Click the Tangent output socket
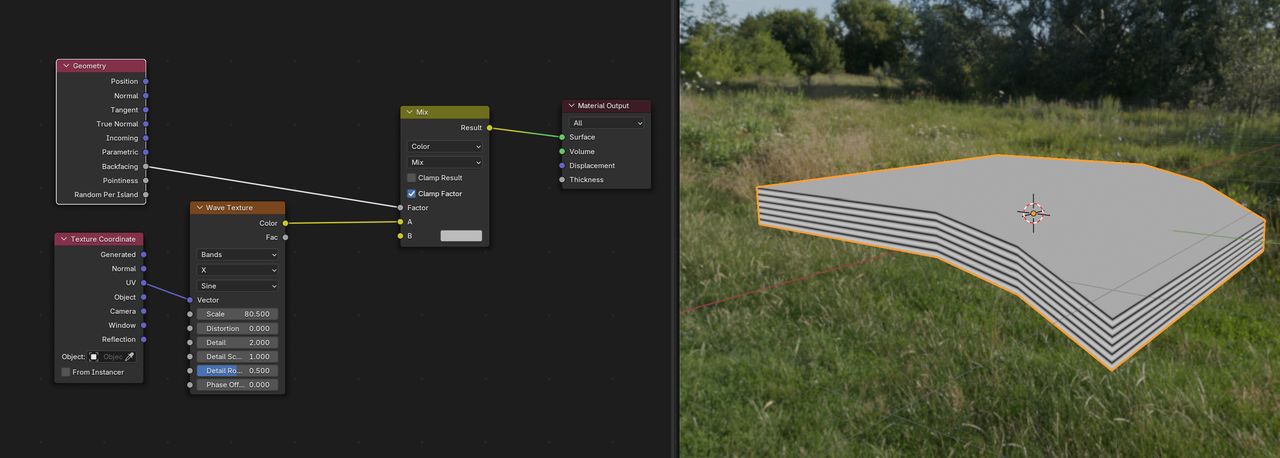The width and height of the screenshot is (1280, 458). click(146, 110)
